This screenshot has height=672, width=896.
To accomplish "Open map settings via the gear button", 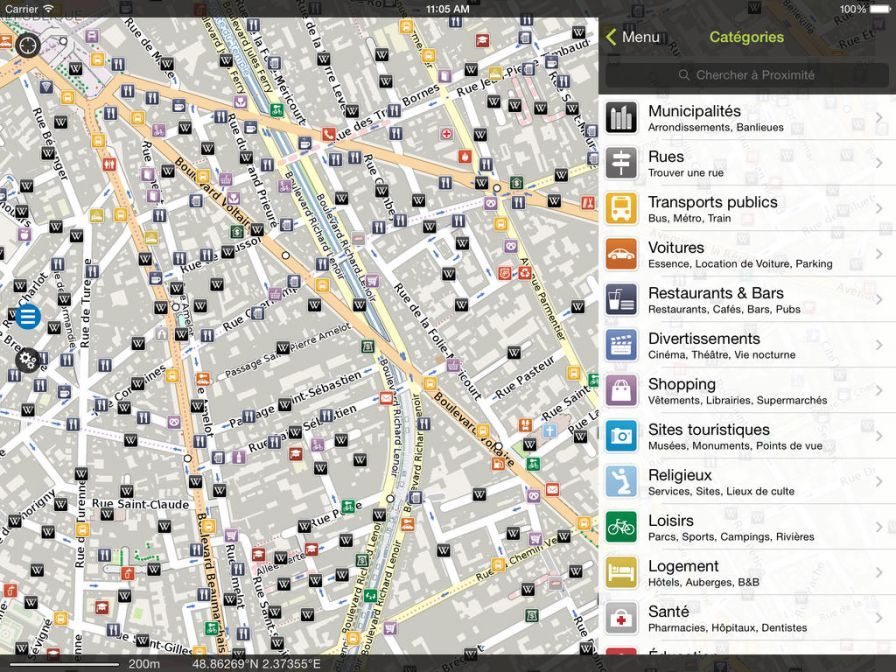I will pyautogui.click(x=26, y=359).
